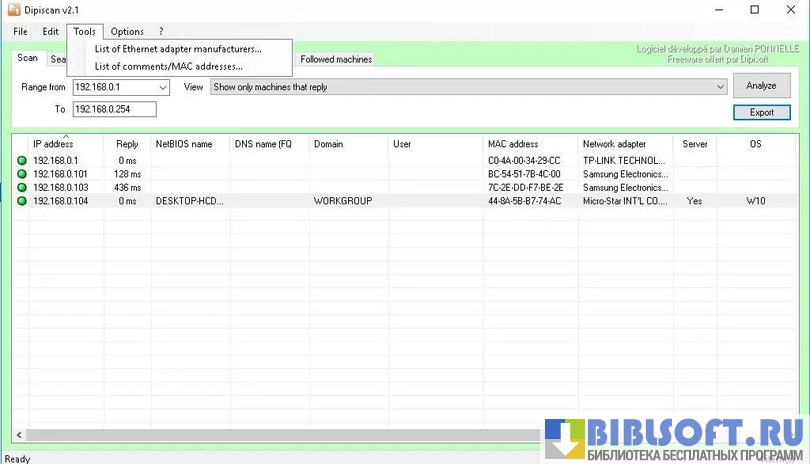The width and height of the screenshot is (810, 464).
Task: Click green status icon for 192.168.0.103
Action: (22, 187)
